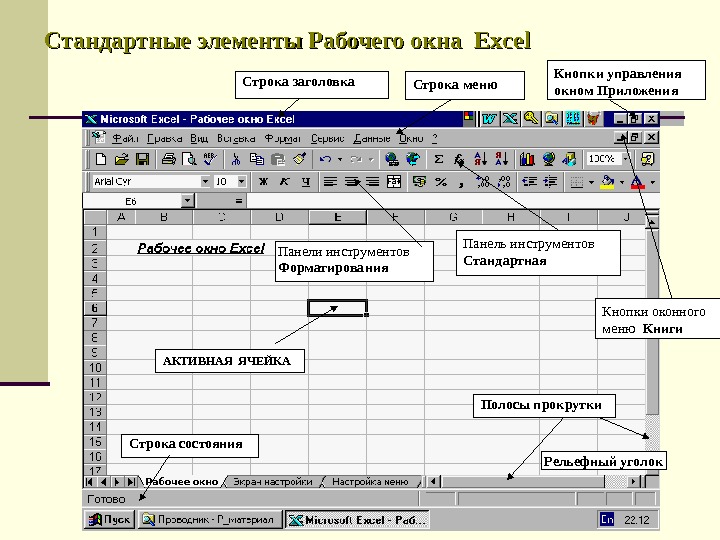This screenshot has height=540, width=720.
Task: Open the Сервис menu
Action: tap(327, 138)
